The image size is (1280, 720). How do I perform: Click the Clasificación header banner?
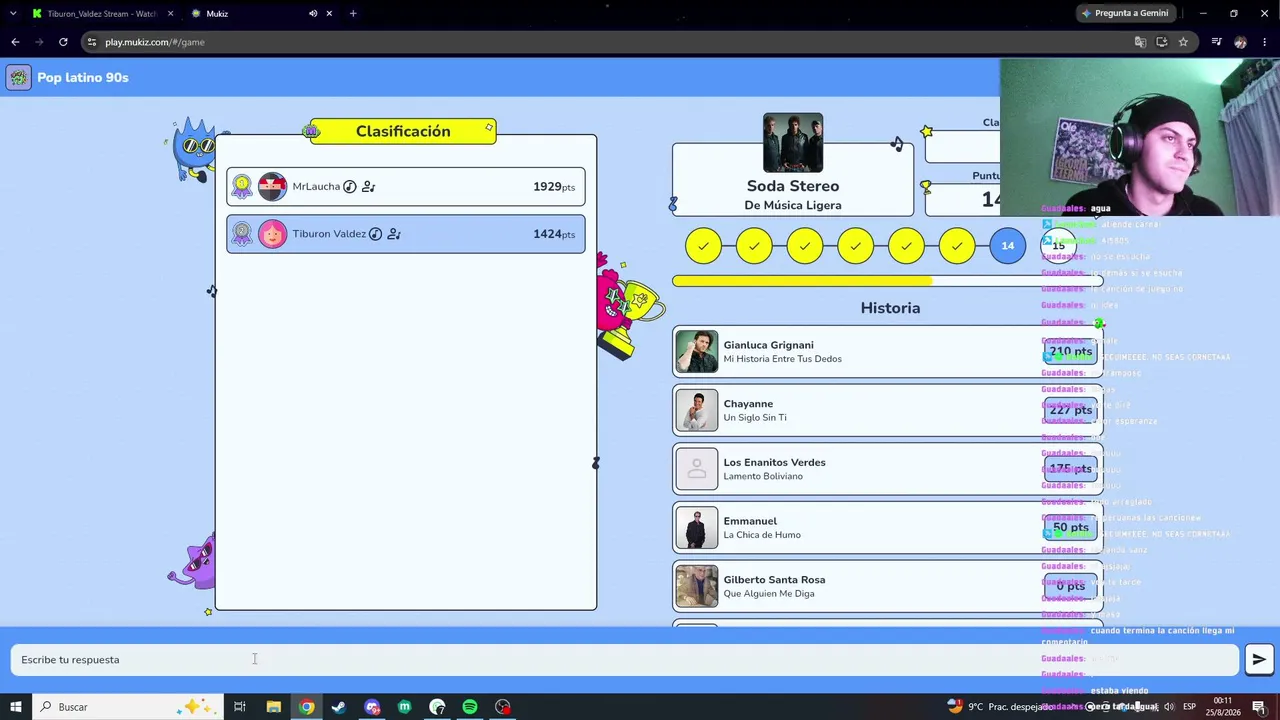coord(403,131)
